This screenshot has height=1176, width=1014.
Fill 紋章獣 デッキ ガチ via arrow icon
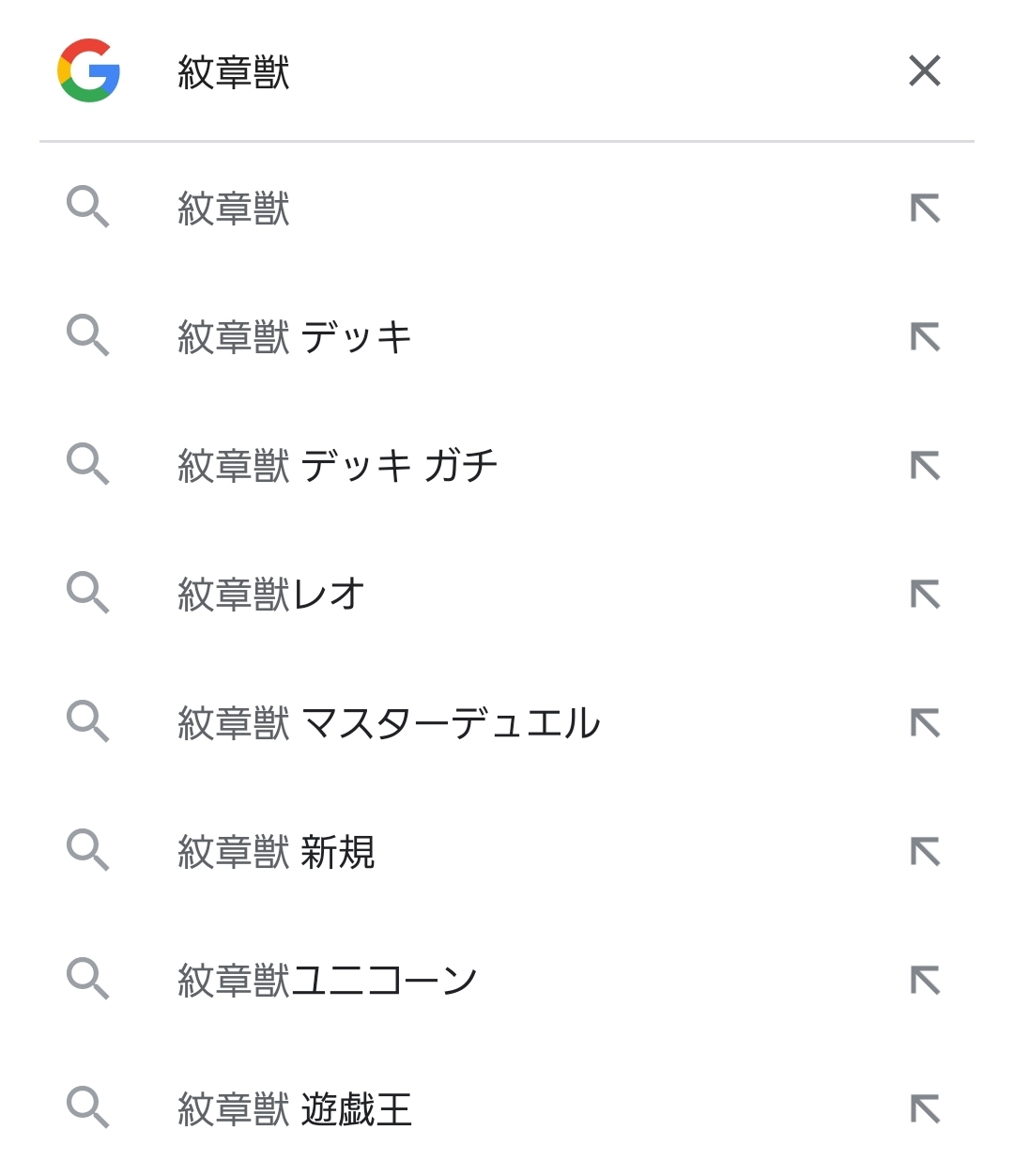pos(925,466)
